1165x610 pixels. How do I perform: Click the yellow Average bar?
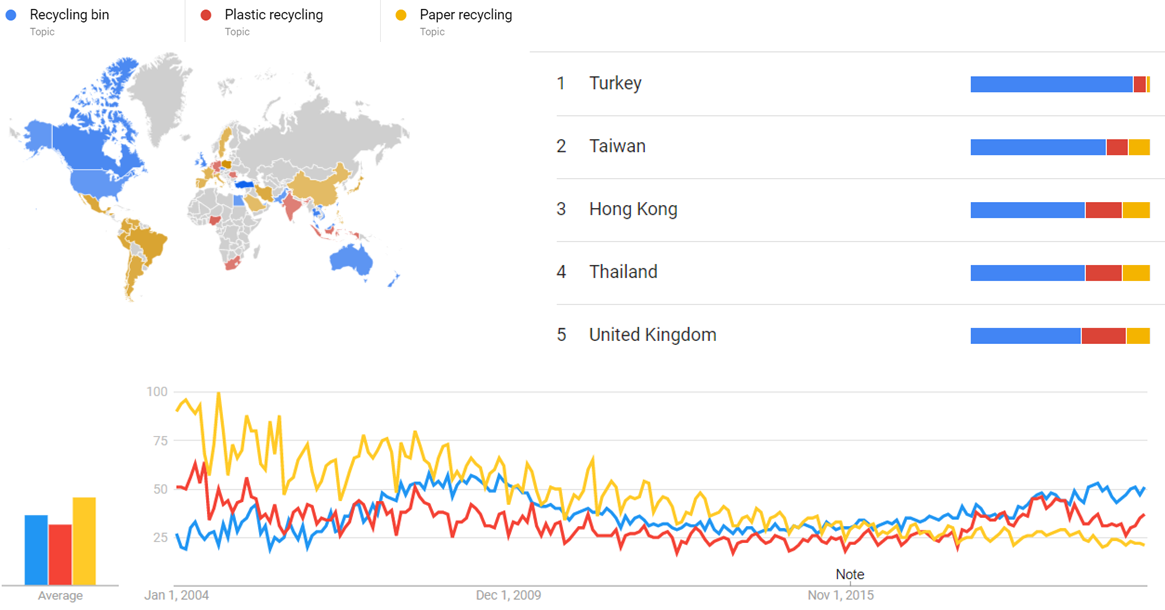click(84, 541)
